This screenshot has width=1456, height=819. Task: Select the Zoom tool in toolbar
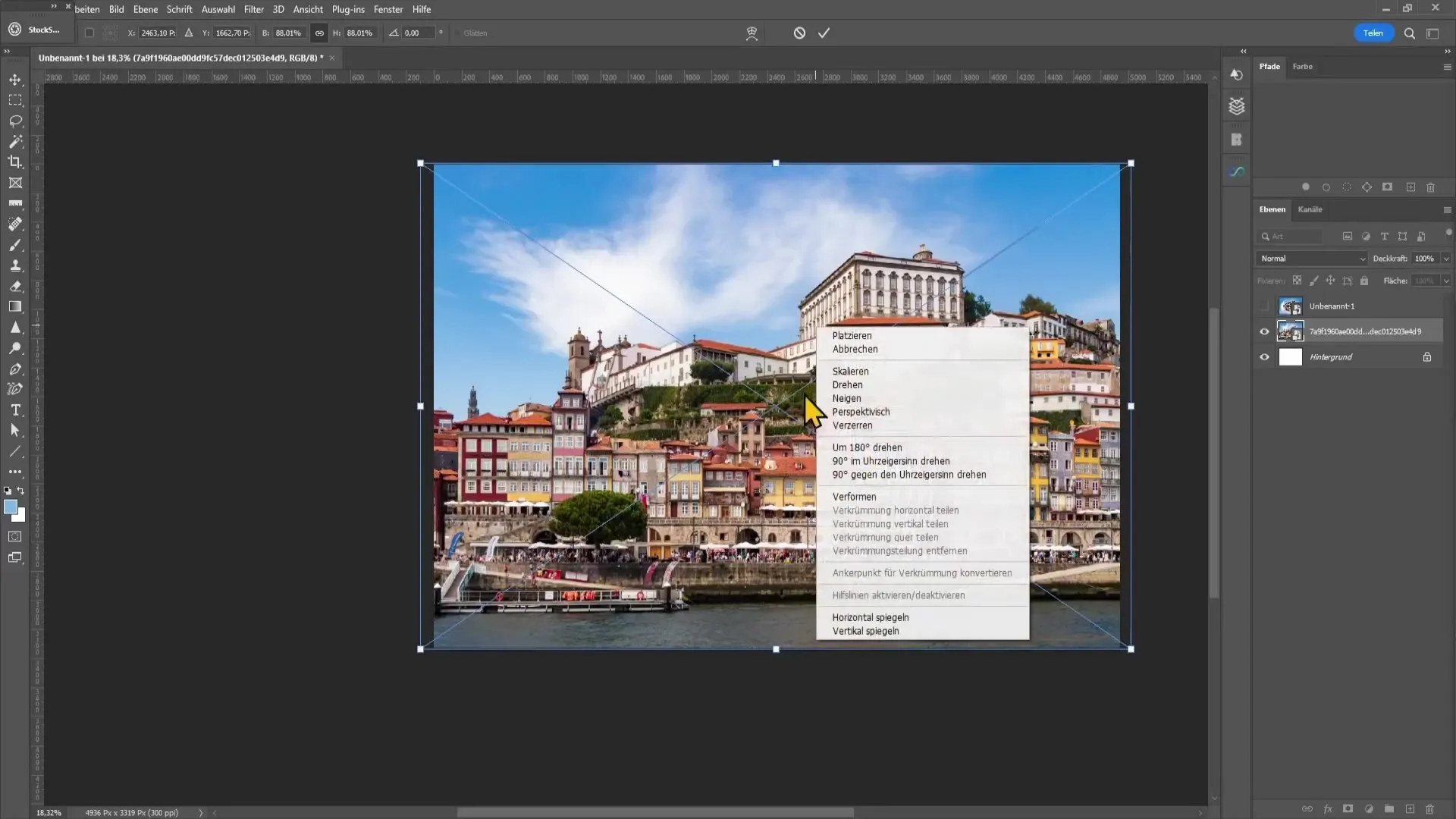[15, 349]
